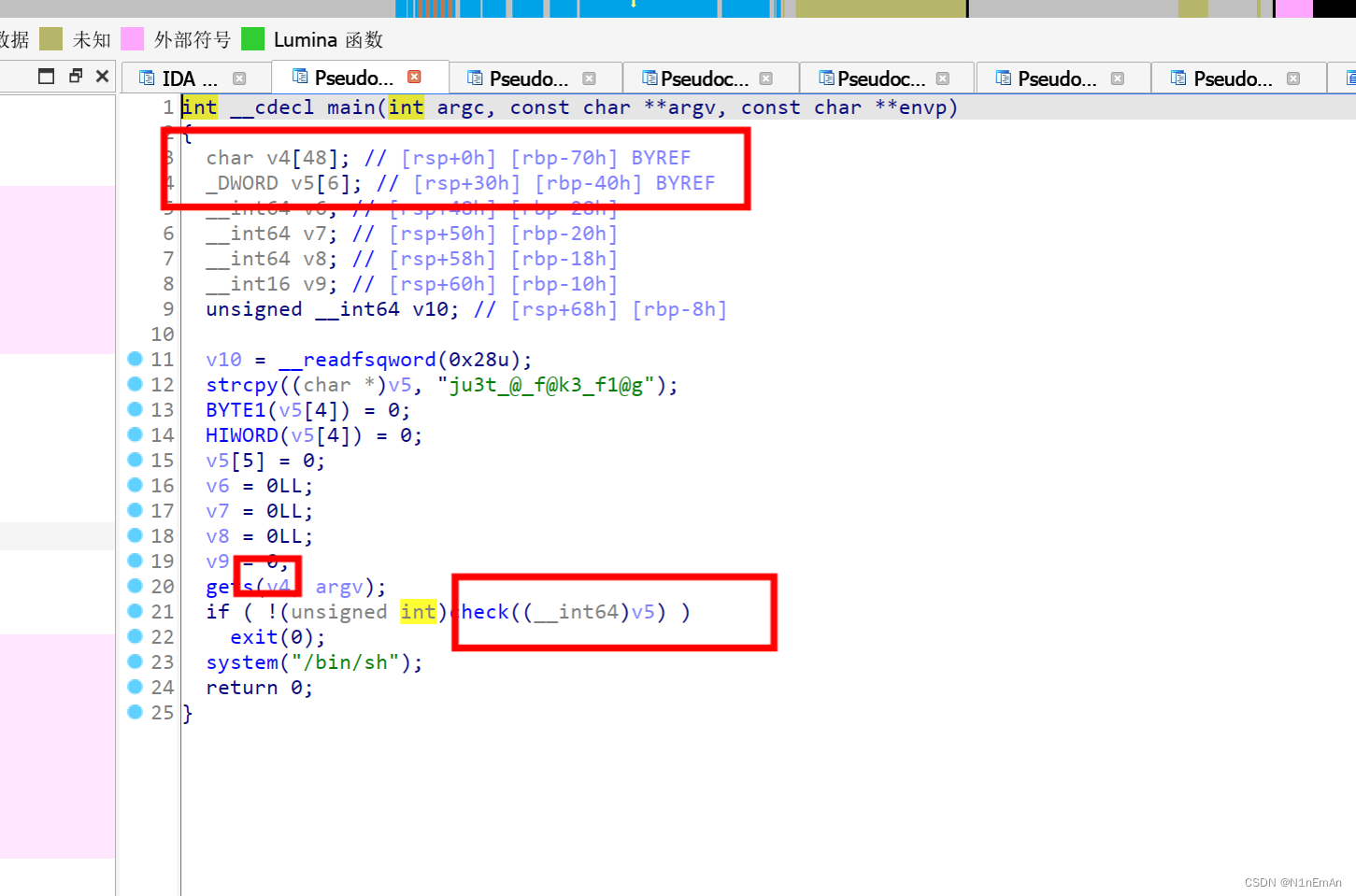The width and height of the screenshot is (1356, 896).
Task: Toggle breakpoint dot on line 11
Action: 135,359
